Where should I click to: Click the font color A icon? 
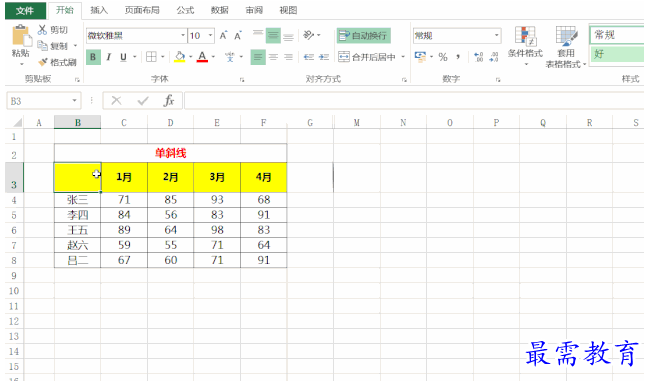tap(202, 57)
